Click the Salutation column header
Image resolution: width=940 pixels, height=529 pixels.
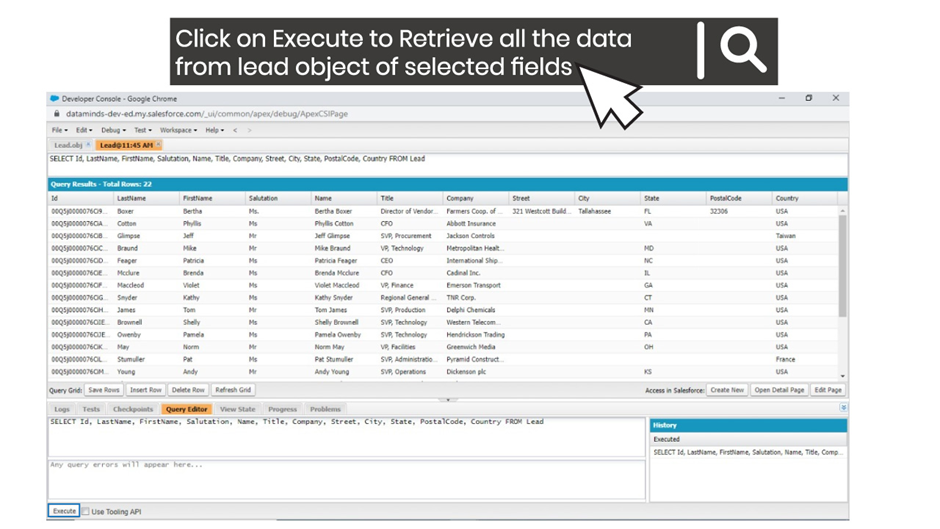pos(278,198)
